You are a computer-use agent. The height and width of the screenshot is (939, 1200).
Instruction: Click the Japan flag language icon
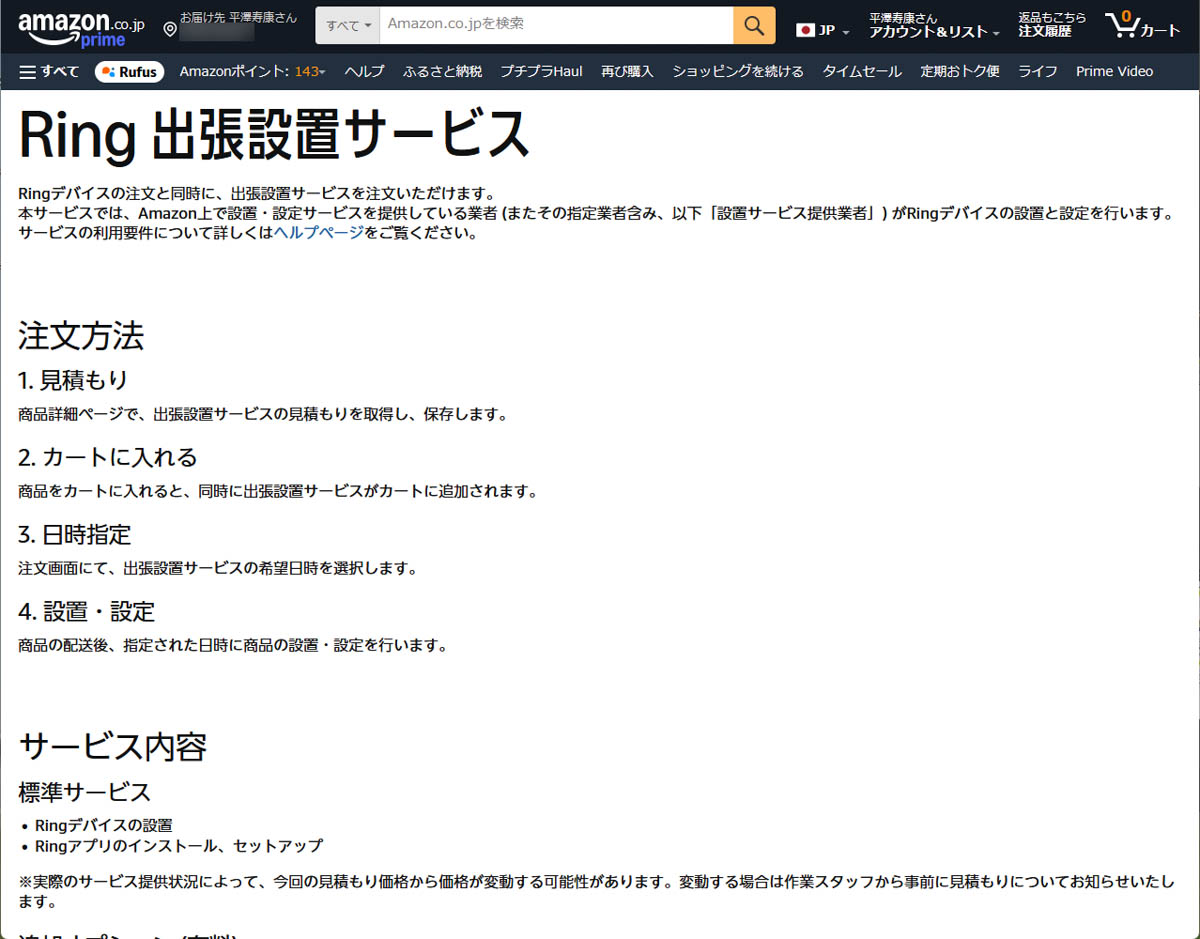pos(805,30)
